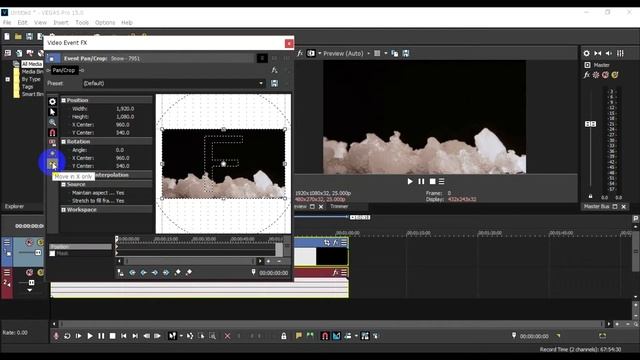Toggle Size About Center in Pan/Crop toolbar
This screenshot has width=640, height=360.
(x=52, y=153)
